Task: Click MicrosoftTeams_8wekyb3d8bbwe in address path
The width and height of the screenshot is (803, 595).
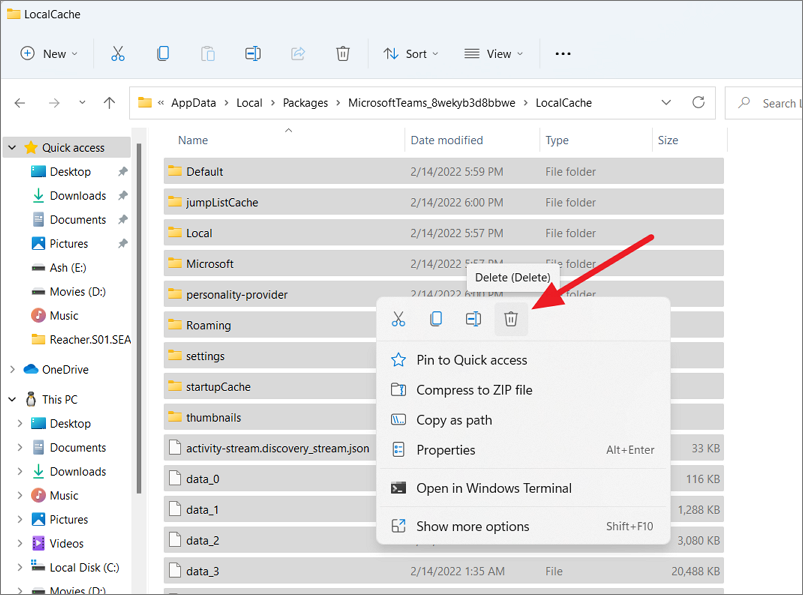Action: pos(432,103)
